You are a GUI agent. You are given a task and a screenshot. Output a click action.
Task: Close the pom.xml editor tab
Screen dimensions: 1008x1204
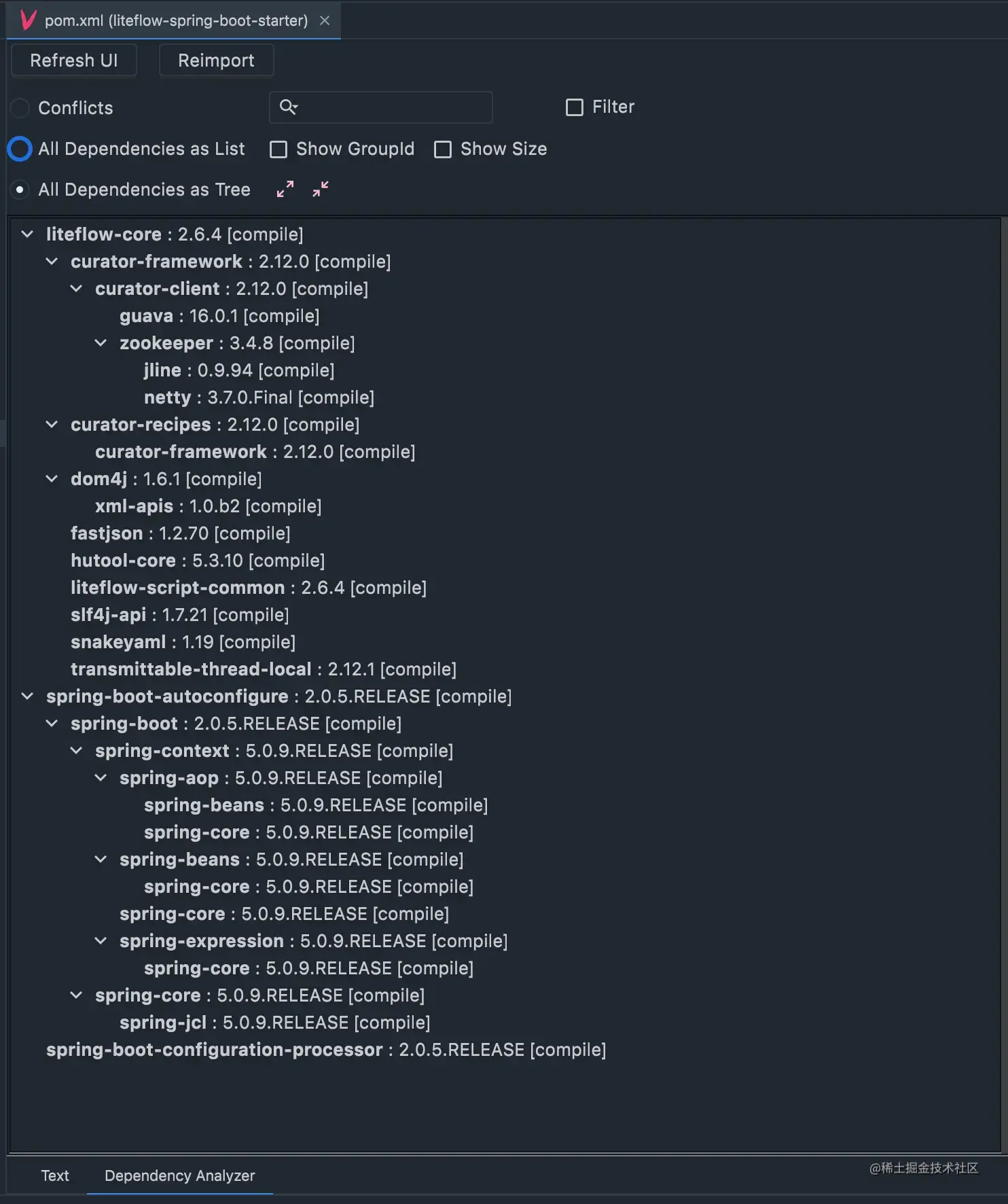click(325, 20)
